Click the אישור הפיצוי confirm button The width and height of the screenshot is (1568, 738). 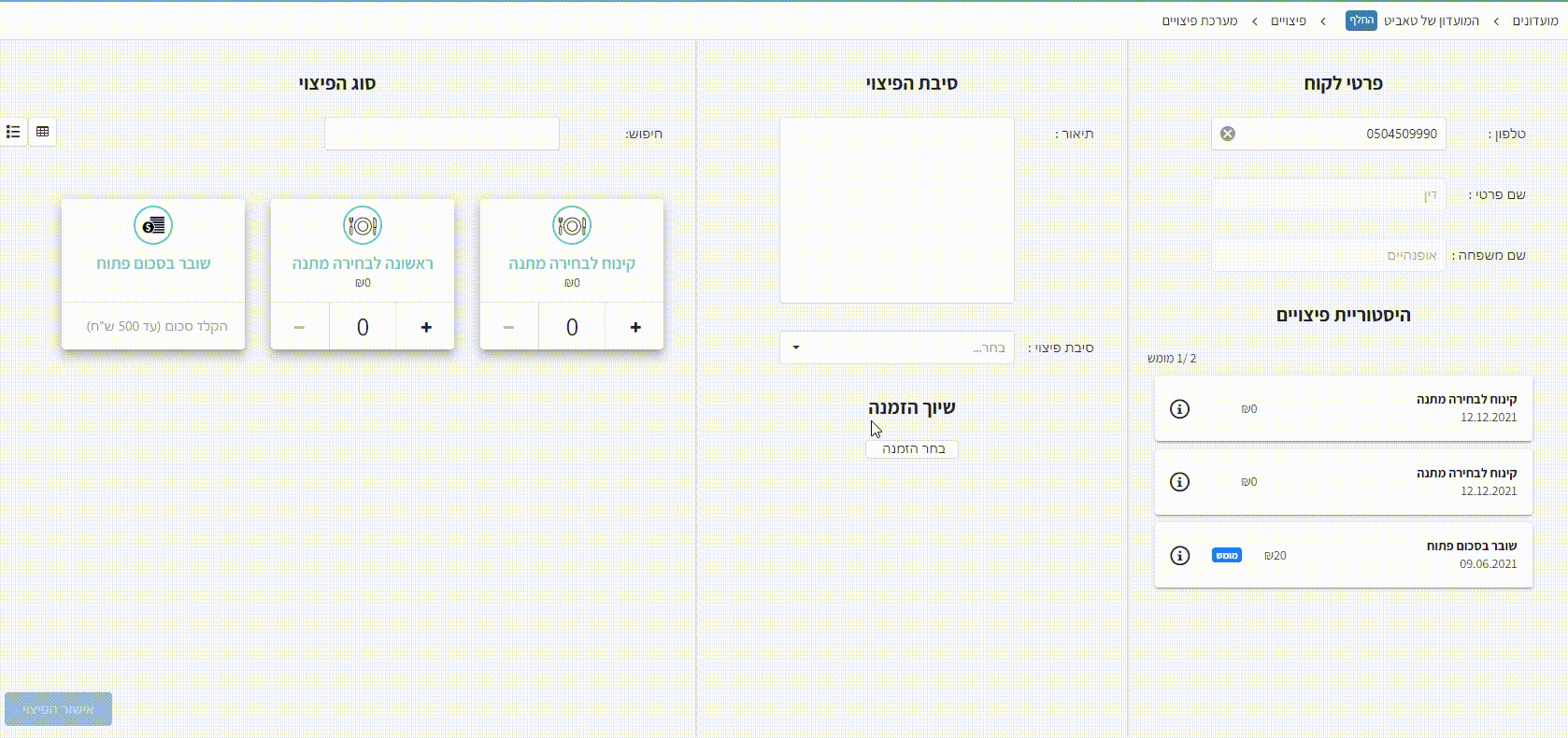point(58,709)
